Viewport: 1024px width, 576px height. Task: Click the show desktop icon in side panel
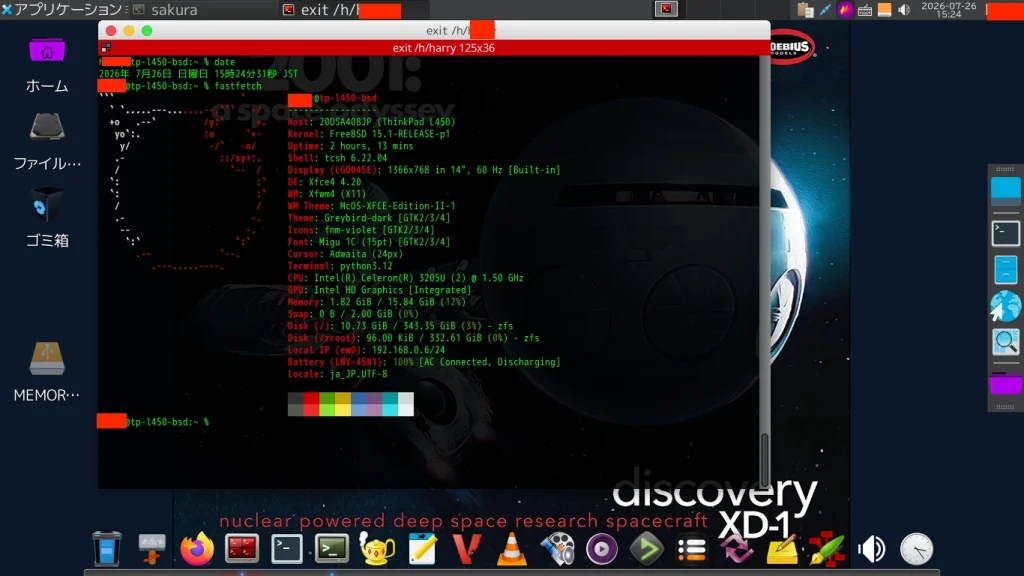1006,191
